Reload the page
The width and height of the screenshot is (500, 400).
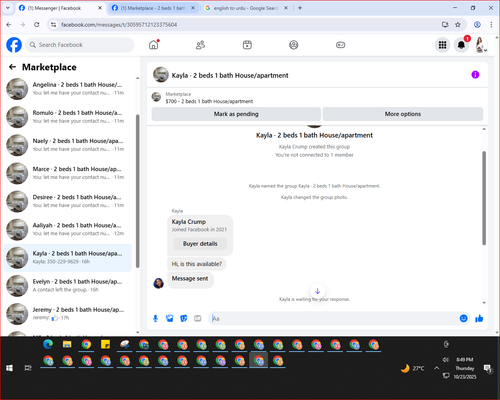(37, 24)
